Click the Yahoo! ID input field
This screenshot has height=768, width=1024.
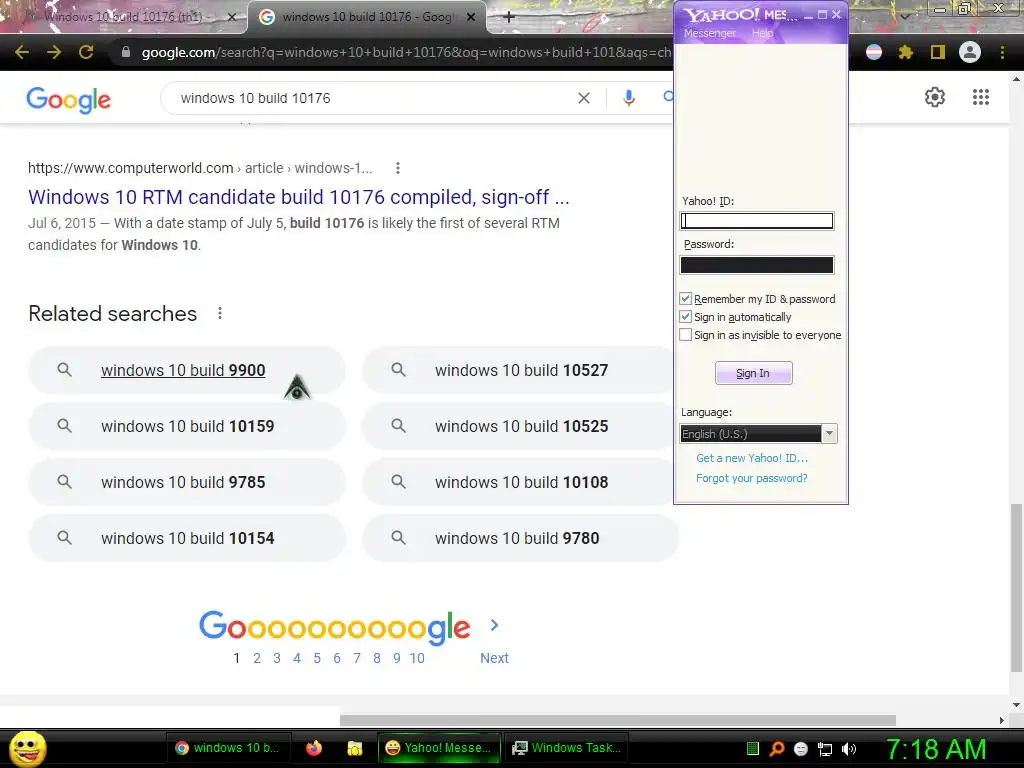click(x=757, y=221)
